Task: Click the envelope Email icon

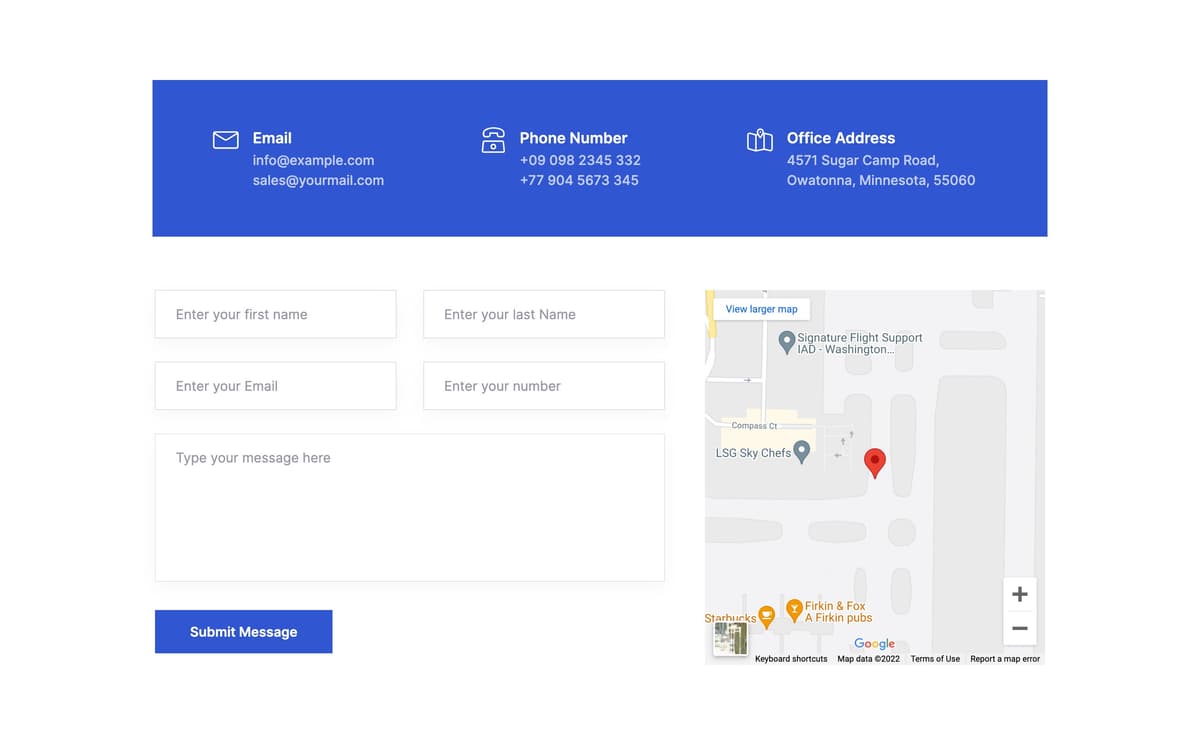Action: tap(226, 140)
